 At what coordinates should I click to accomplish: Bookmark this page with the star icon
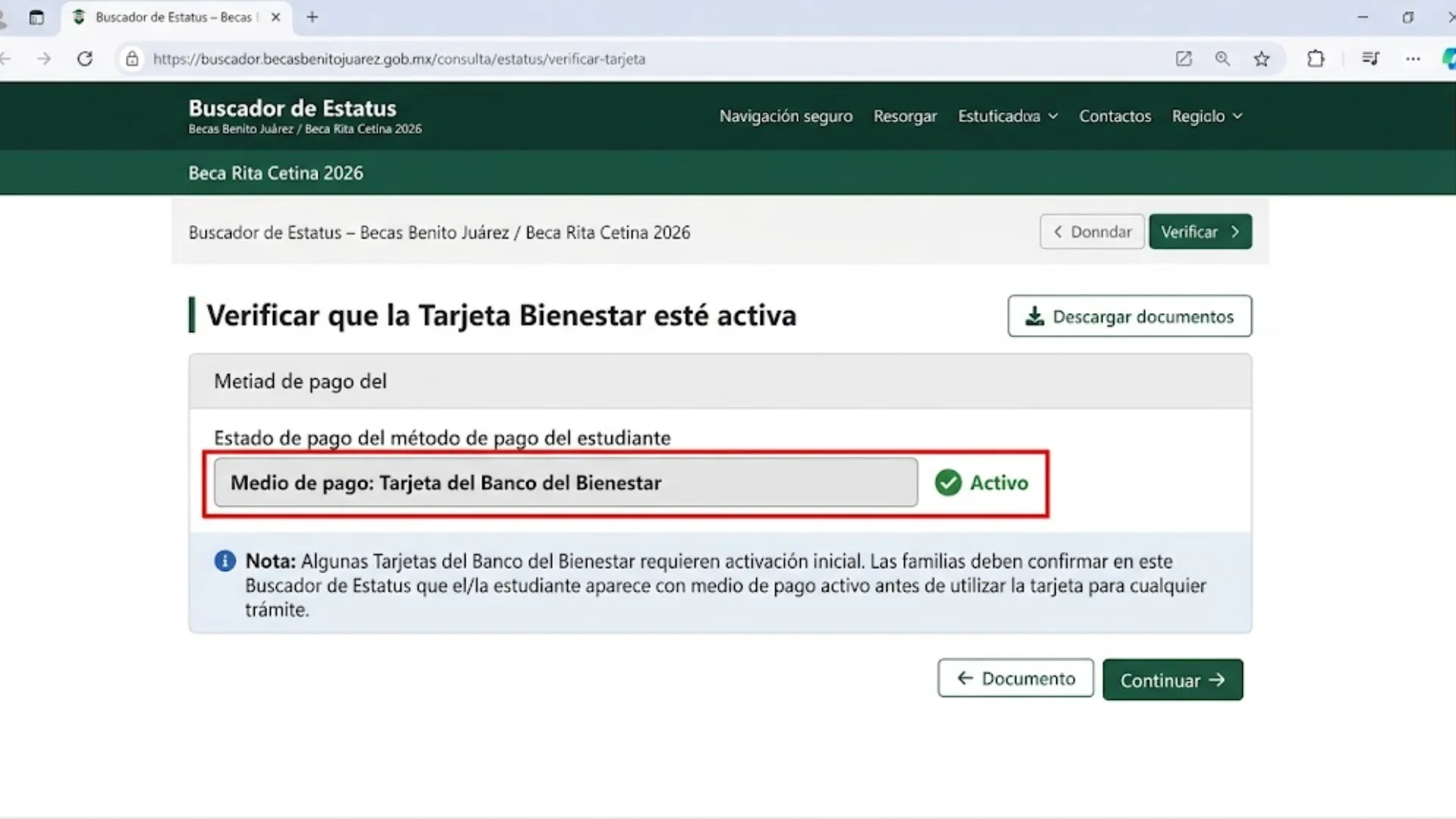coord(1261,58)
